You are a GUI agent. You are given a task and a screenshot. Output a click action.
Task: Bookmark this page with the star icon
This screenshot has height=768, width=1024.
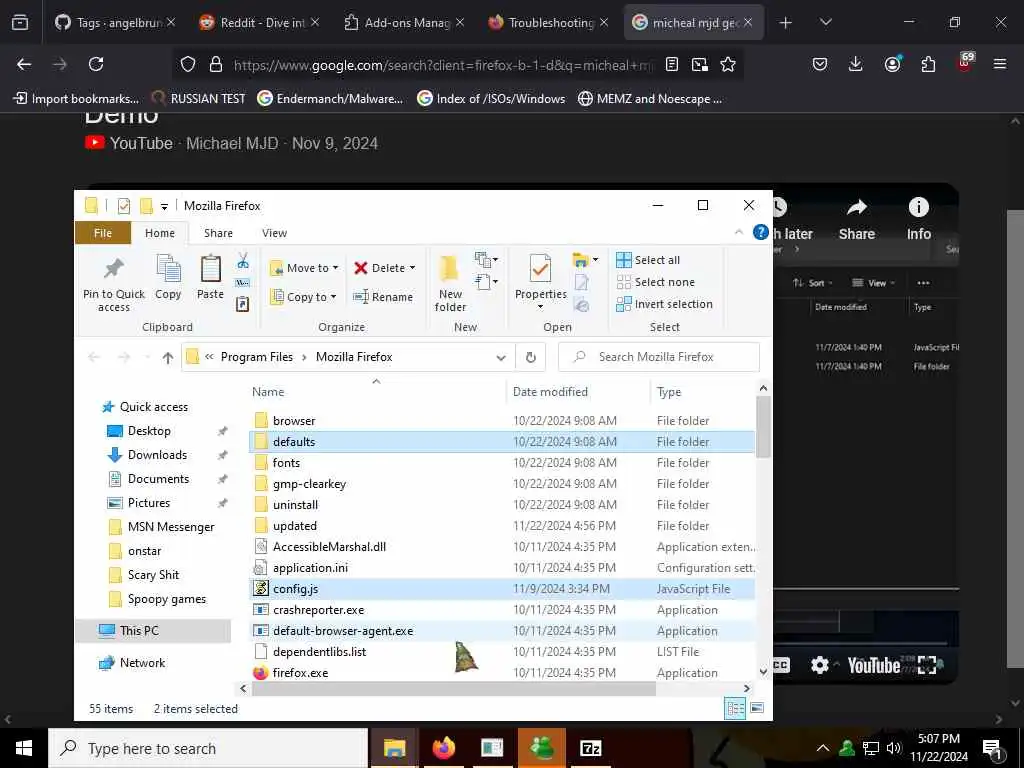pyautogui.click(x=728, y=64)
